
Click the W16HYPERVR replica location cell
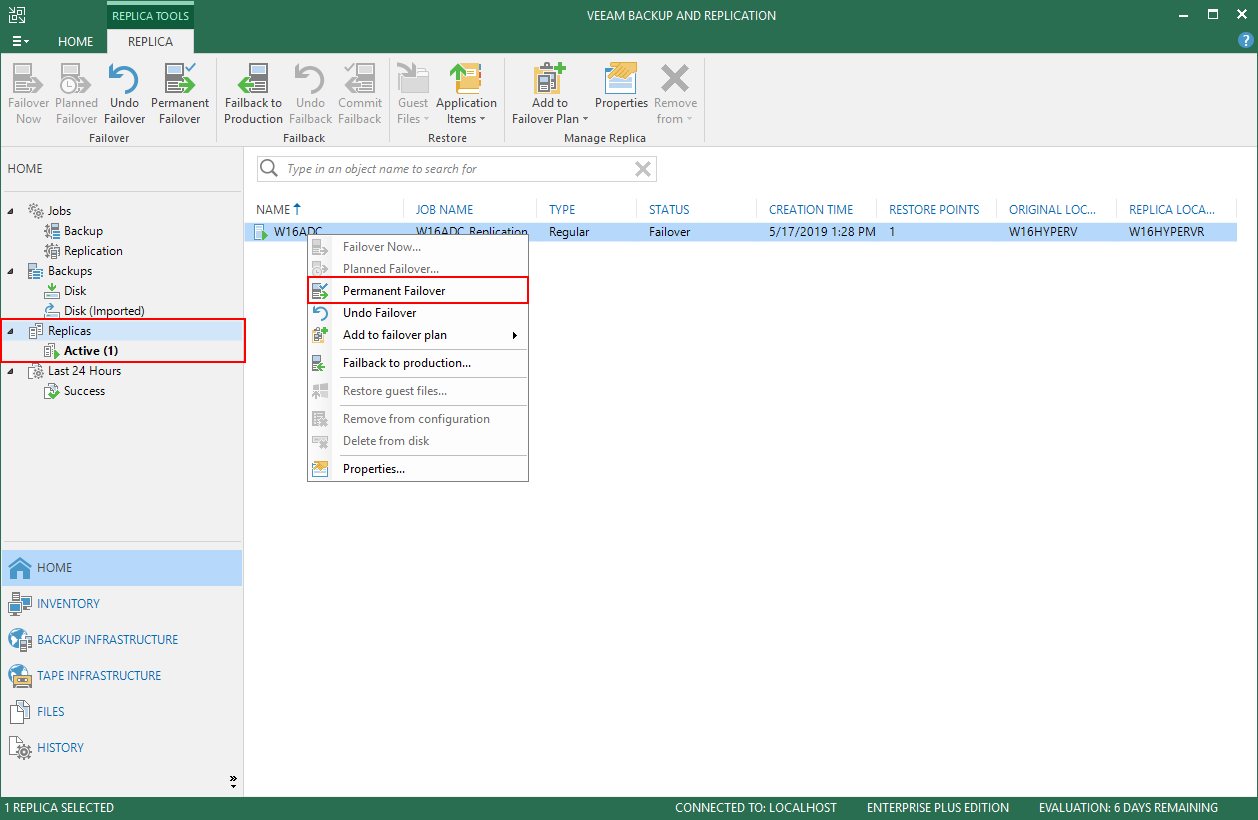coord(1168,232)
